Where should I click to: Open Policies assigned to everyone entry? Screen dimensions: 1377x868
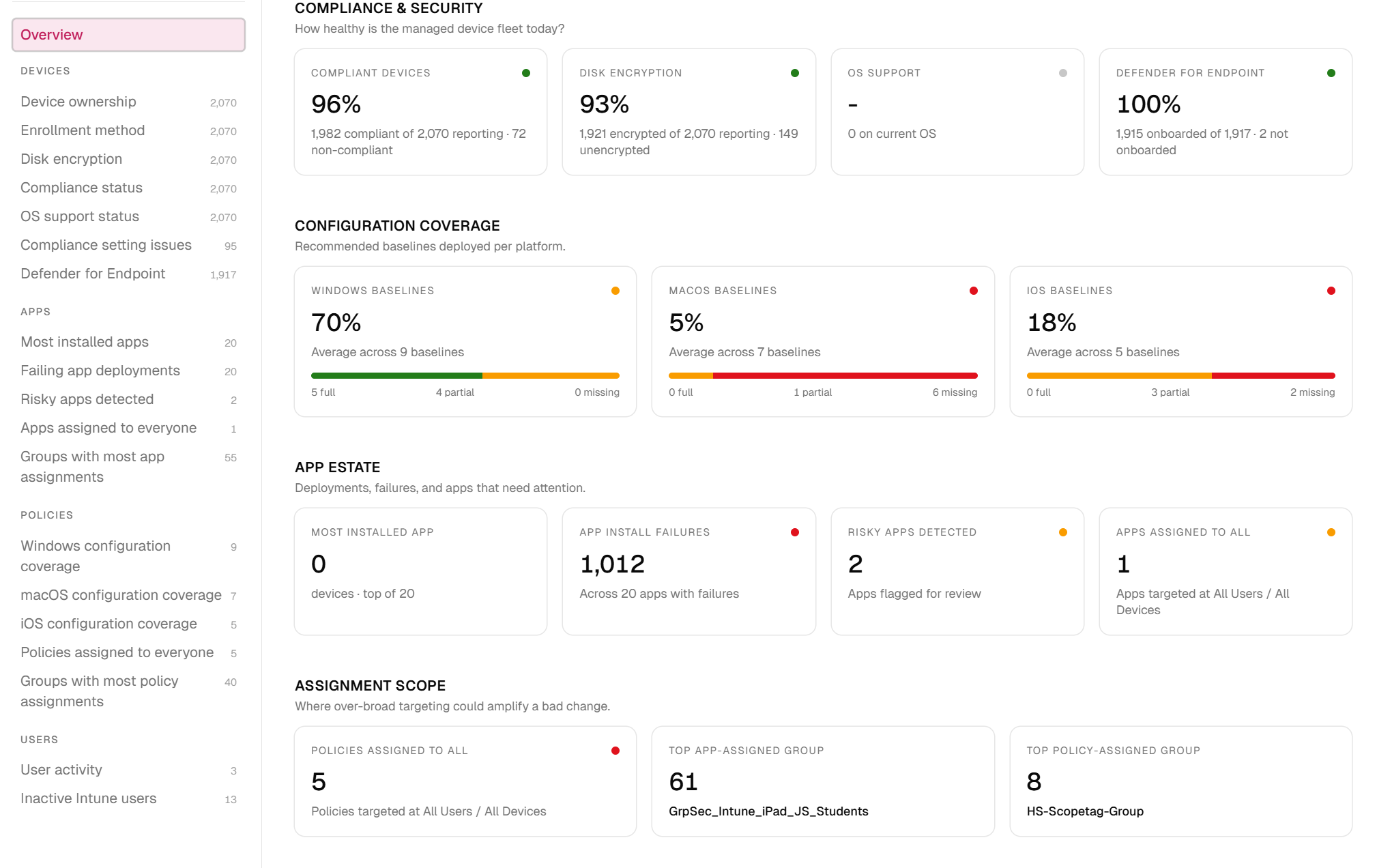tap(128, 652)
